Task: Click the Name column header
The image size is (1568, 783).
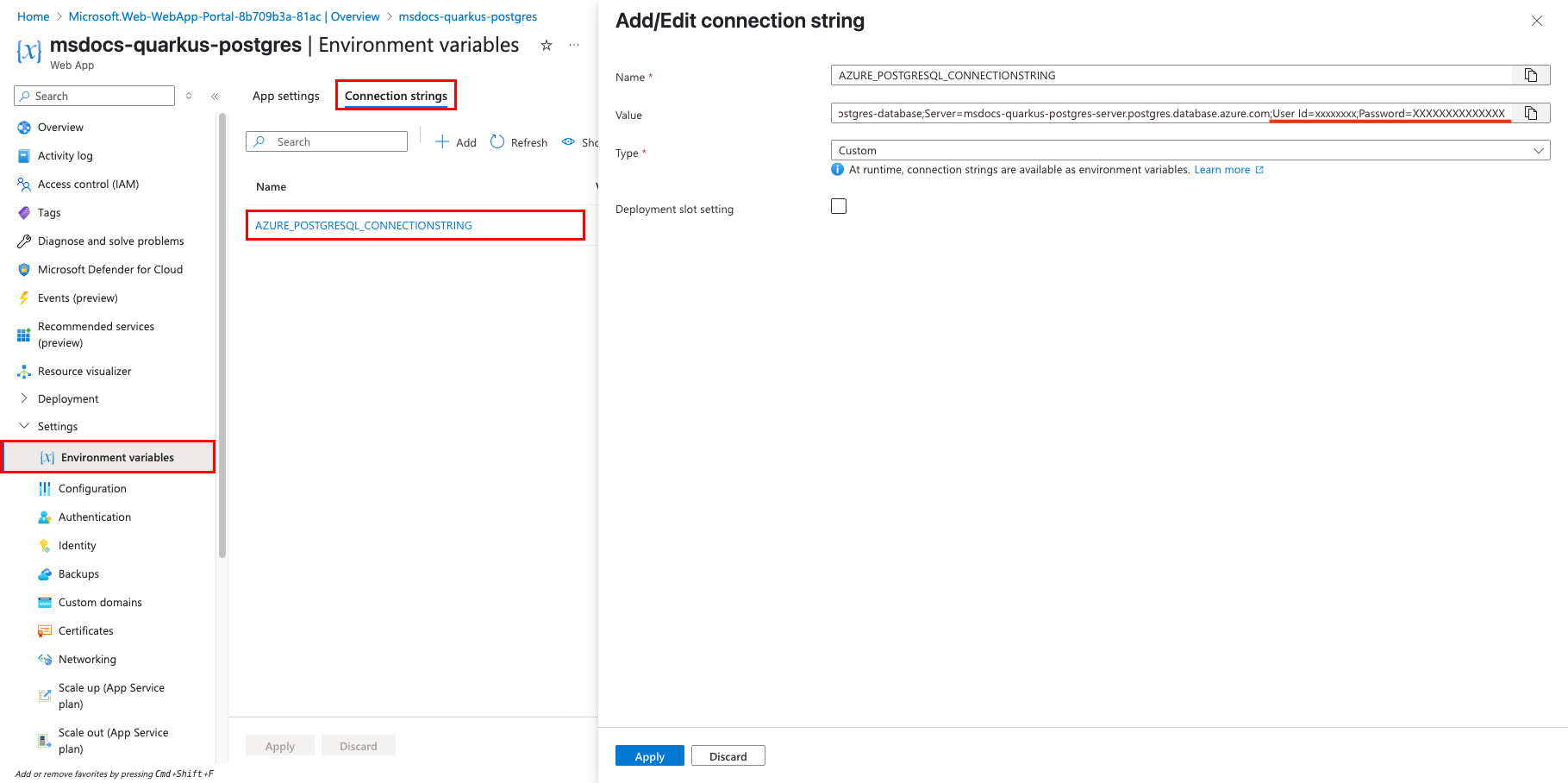Action: pyautogui.click(x=271, y=187)
